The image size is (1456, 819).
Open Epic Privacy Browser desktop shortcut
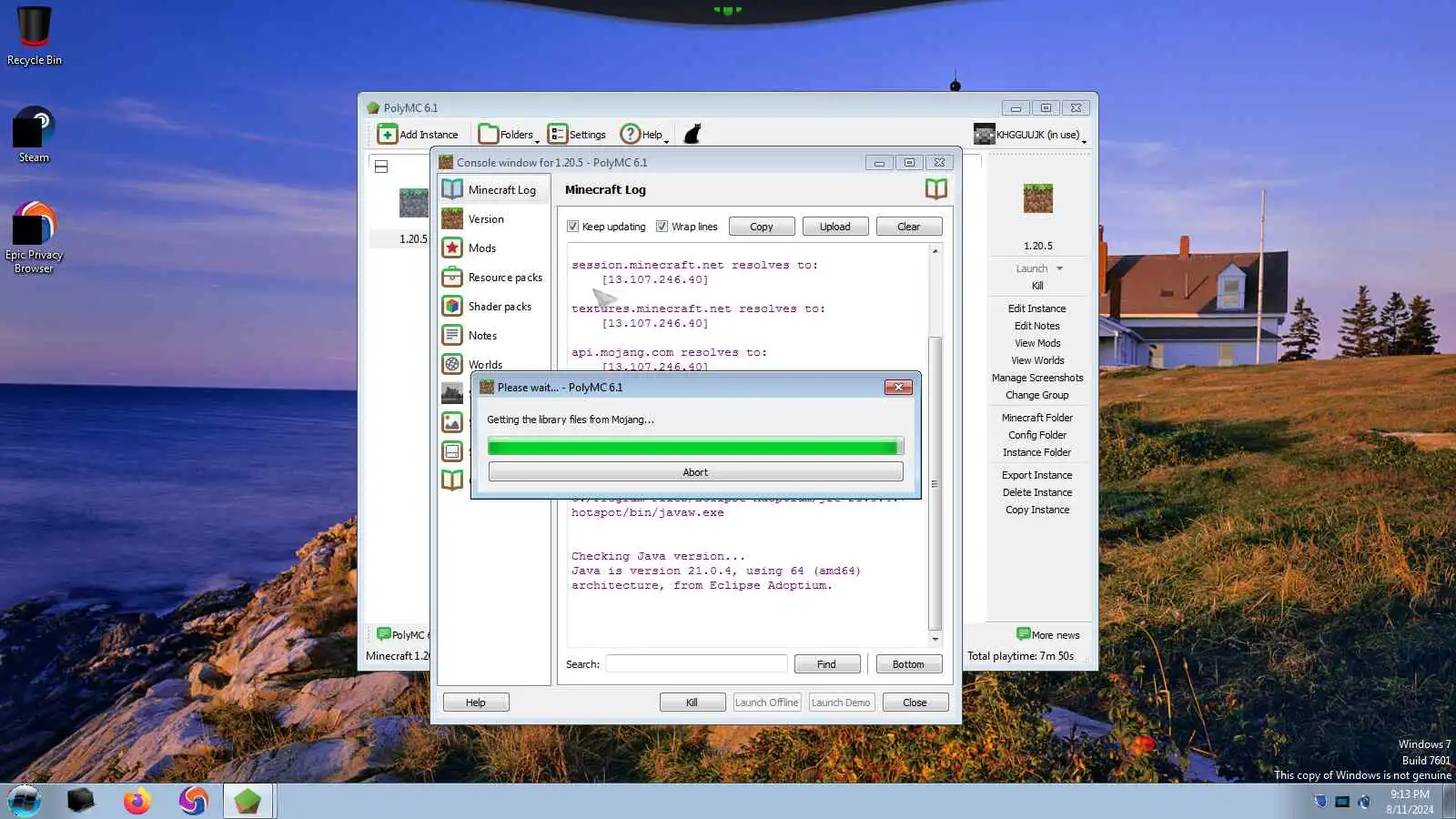34,238
